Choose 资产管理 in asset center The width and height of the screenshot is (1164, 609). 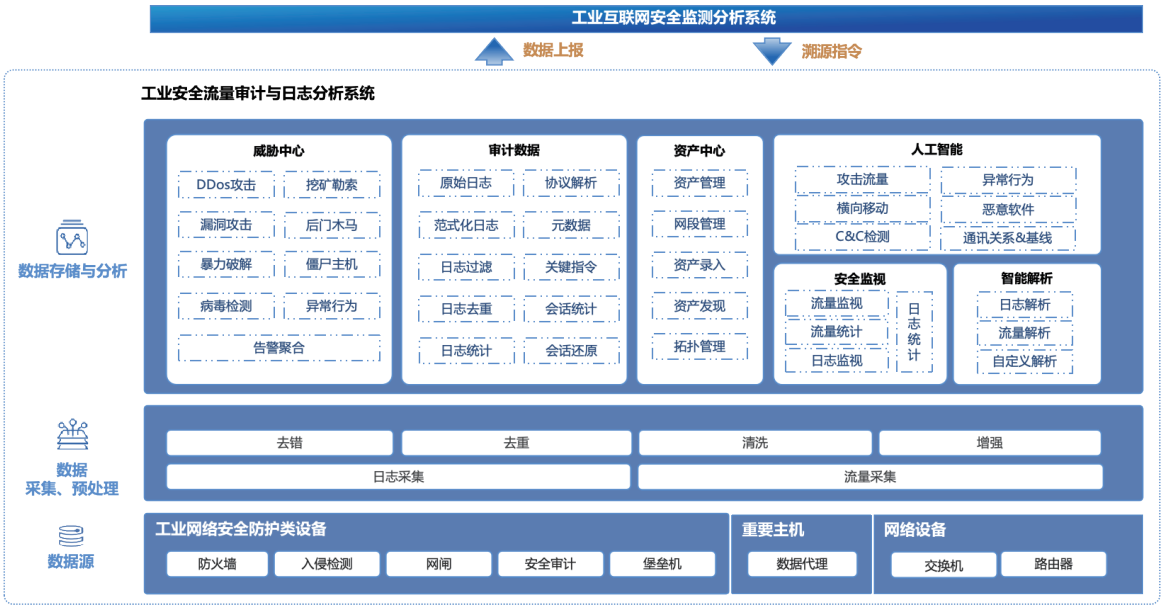click(x=699, y=183)
